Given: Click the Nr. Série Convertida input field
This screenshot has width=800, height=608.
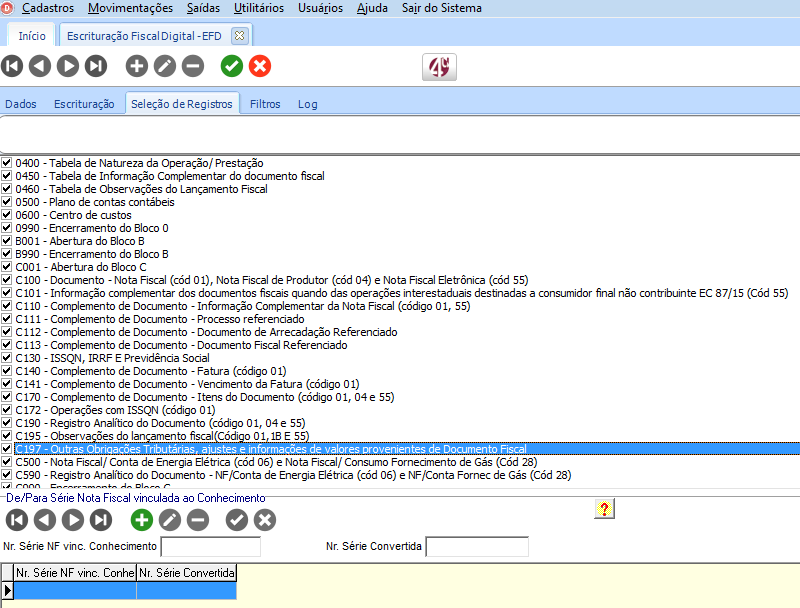Looking at the screenshot, I should click(x=477, y=546).
